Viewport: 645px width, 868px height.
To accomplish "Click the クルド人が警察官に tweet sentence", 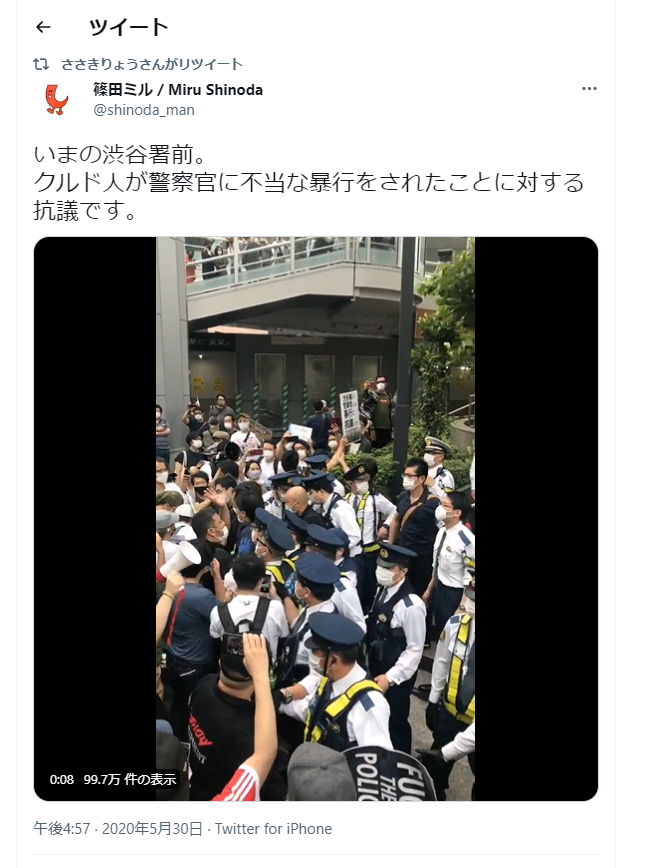I will (x=309, y=183).
